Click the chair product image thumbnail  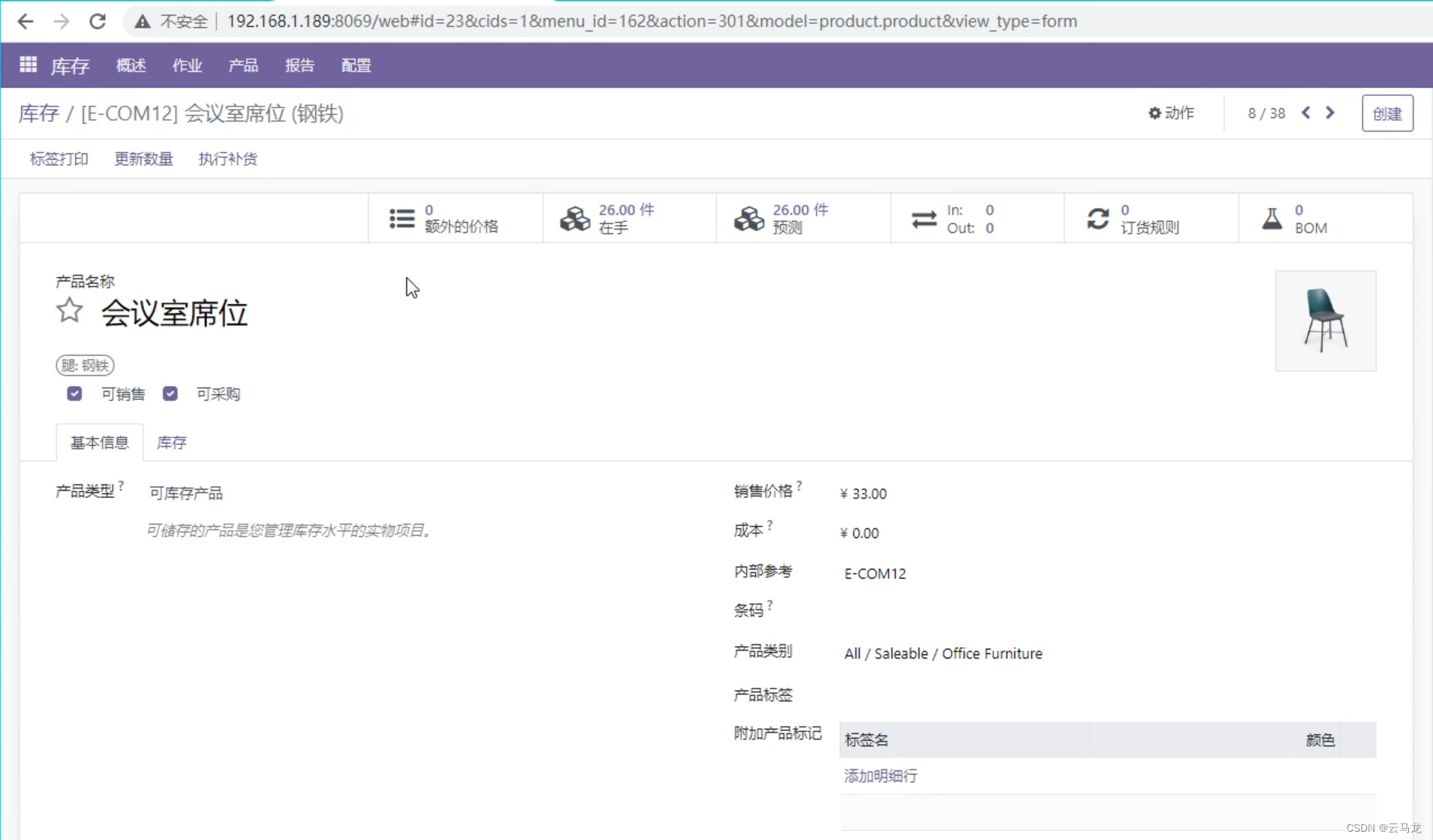(x=1326, y=321)
